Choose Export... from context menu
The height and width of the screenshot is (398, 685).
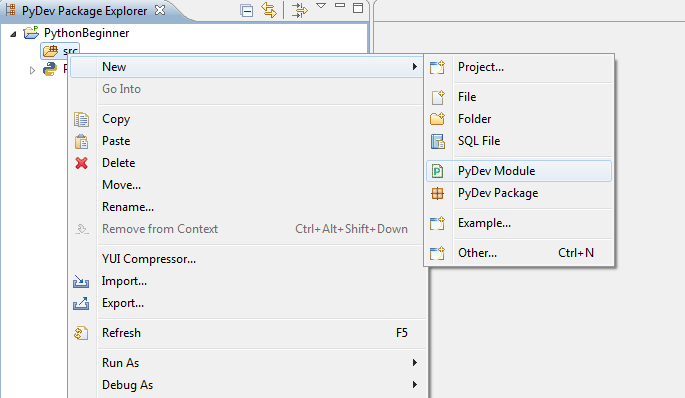click(123, 303)
